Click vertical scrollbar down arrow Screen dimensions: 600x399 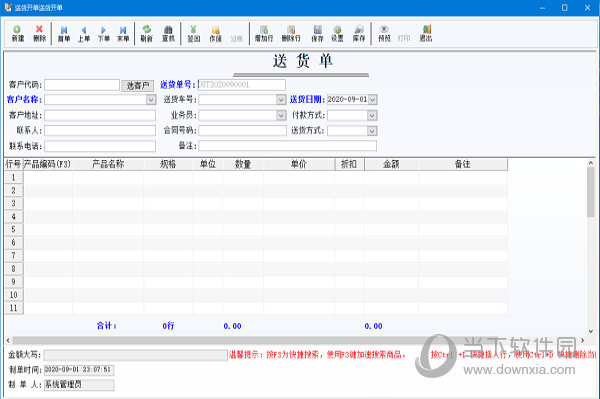(x=591, y=331)
